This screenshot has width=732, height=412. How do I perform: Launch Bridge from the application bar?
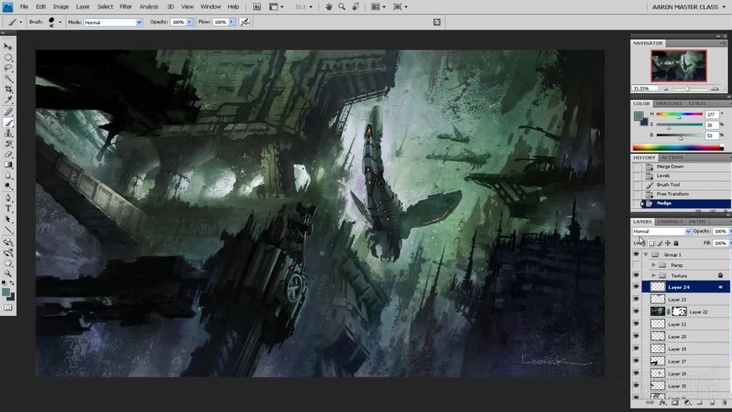tap(257, 7)
